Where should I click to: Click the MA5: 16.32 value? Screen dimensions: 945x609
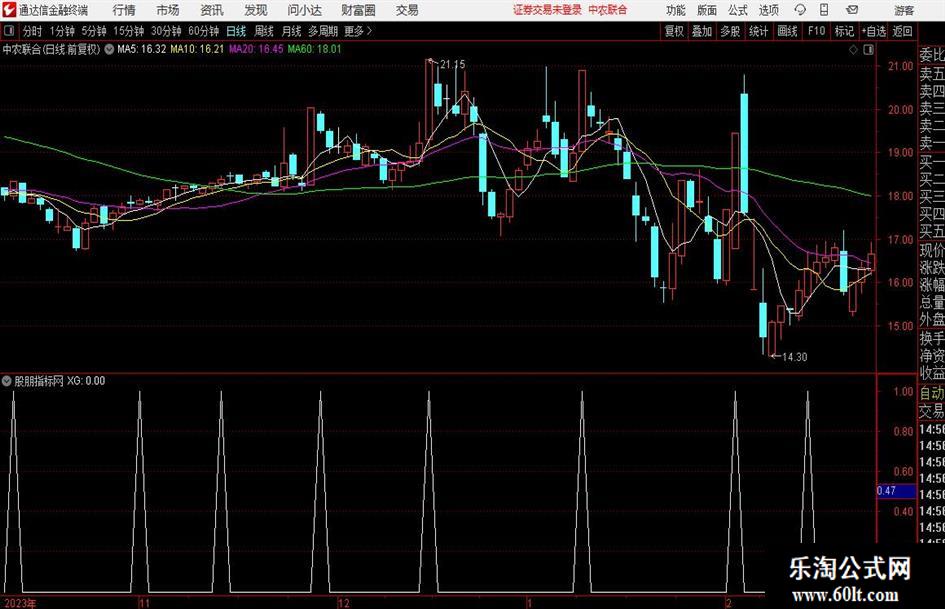coord(142,49)
